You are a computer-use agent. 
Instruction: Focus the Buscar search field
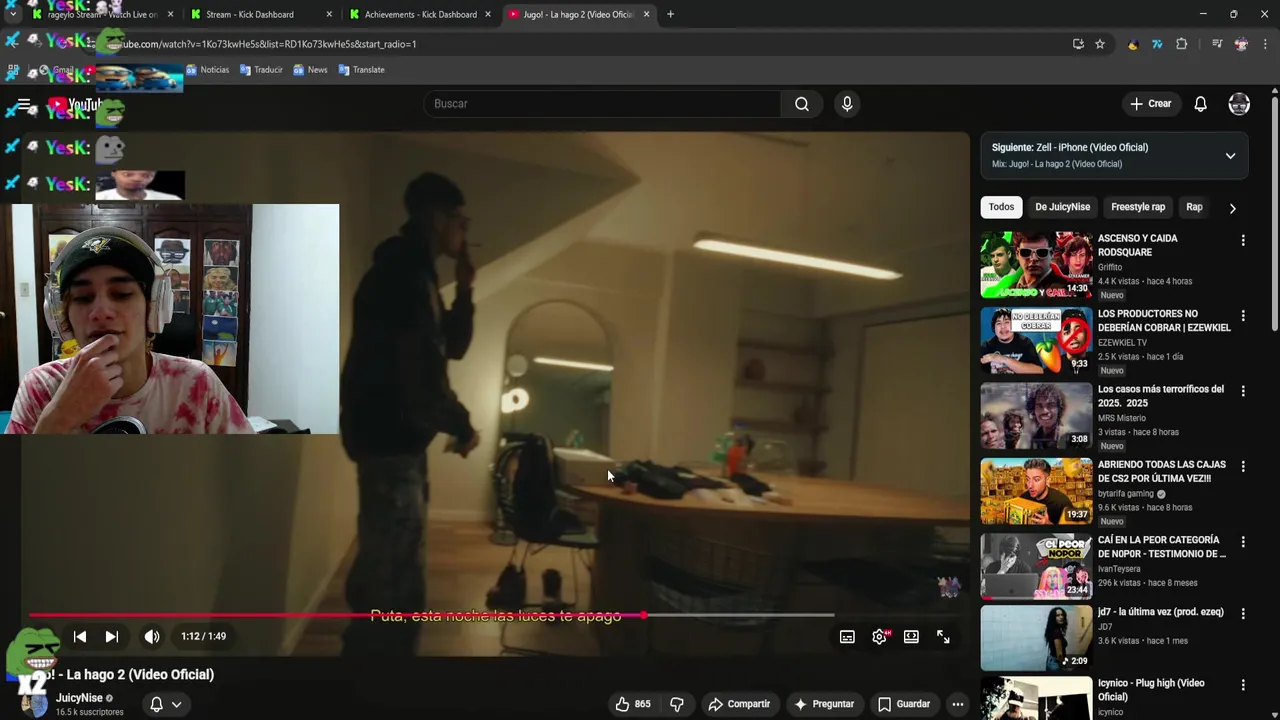[x=603, y=104]
